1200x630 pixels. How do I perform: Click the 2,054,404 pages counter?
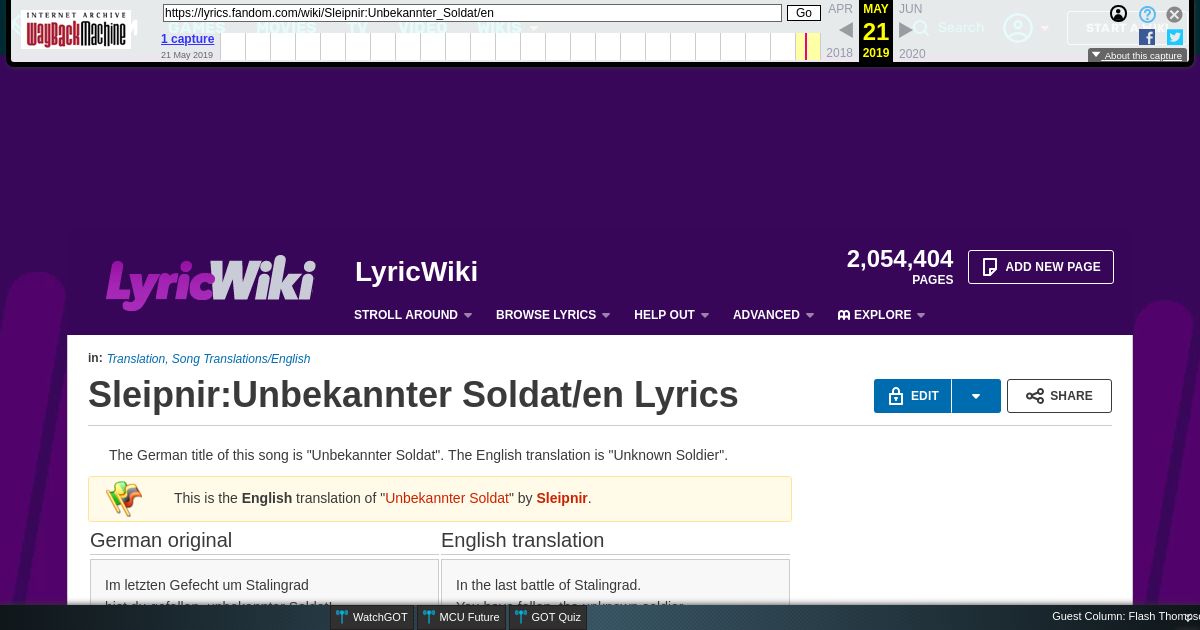click(900, 266)
